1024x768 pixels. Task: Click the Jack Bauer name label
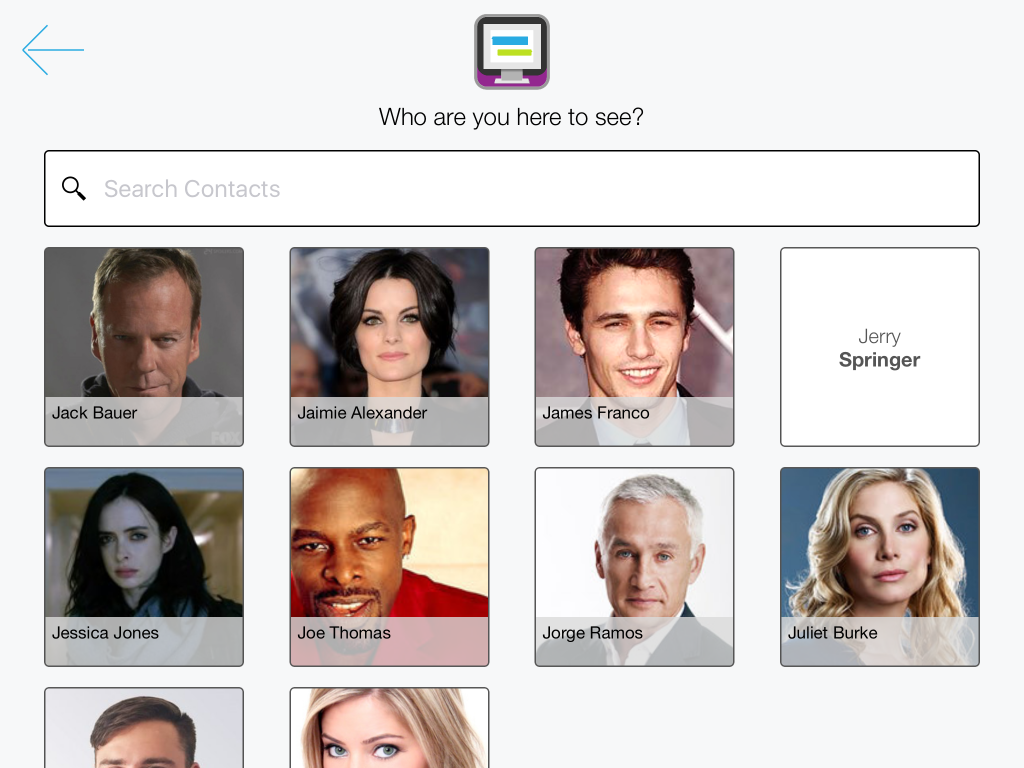[95, 413]
